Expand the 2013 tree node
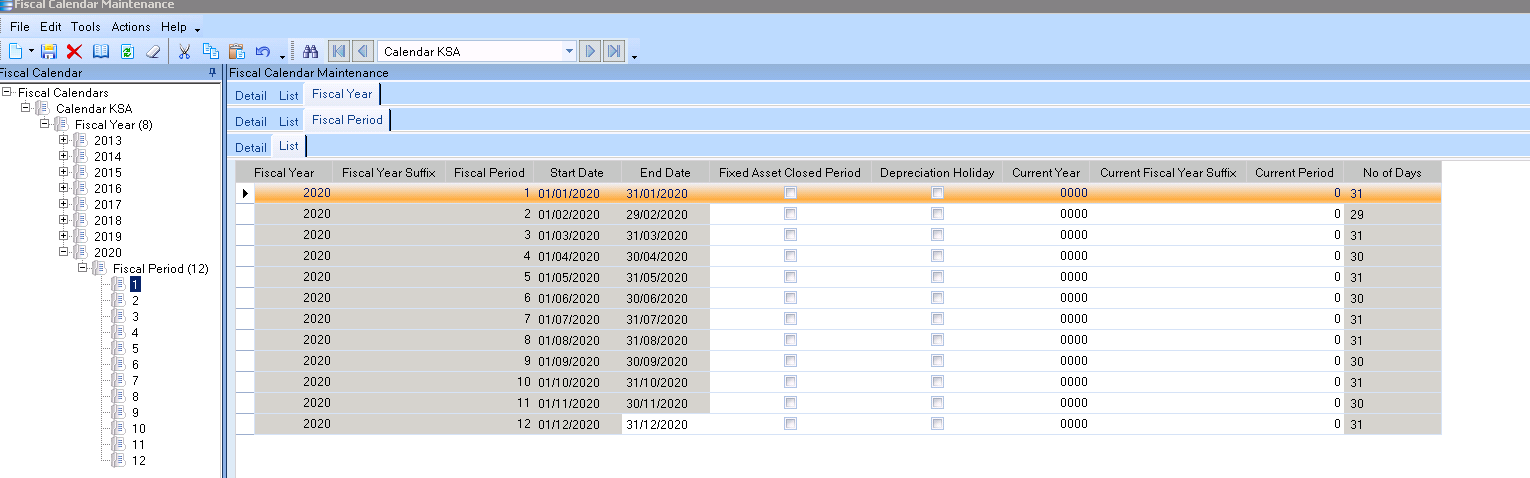Screen dimensions: 1530x478 click(x=64, y=140)
